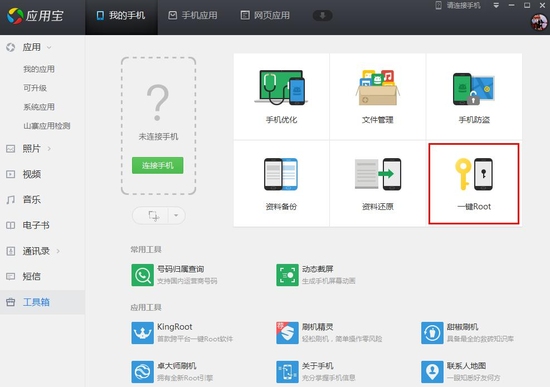The width and height of the screenshot is (550, 387).
Task: Open the 资料还原 data restore tile
Action: point(377,184)
